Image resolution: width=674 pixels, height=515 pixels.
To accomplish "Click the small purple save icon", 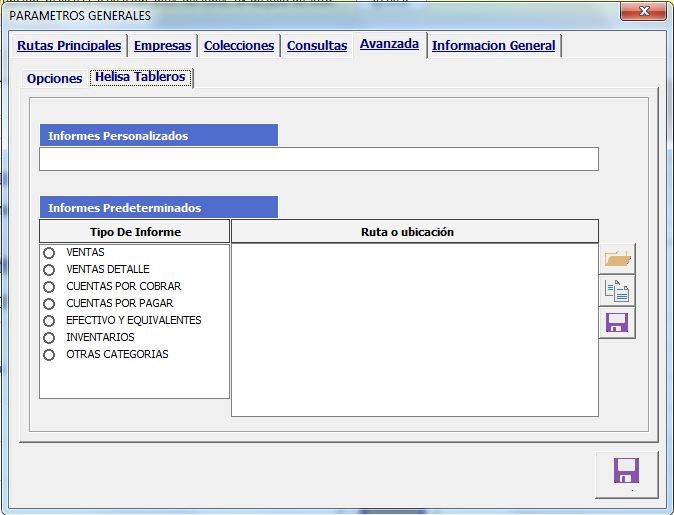I will coord(617,323).
